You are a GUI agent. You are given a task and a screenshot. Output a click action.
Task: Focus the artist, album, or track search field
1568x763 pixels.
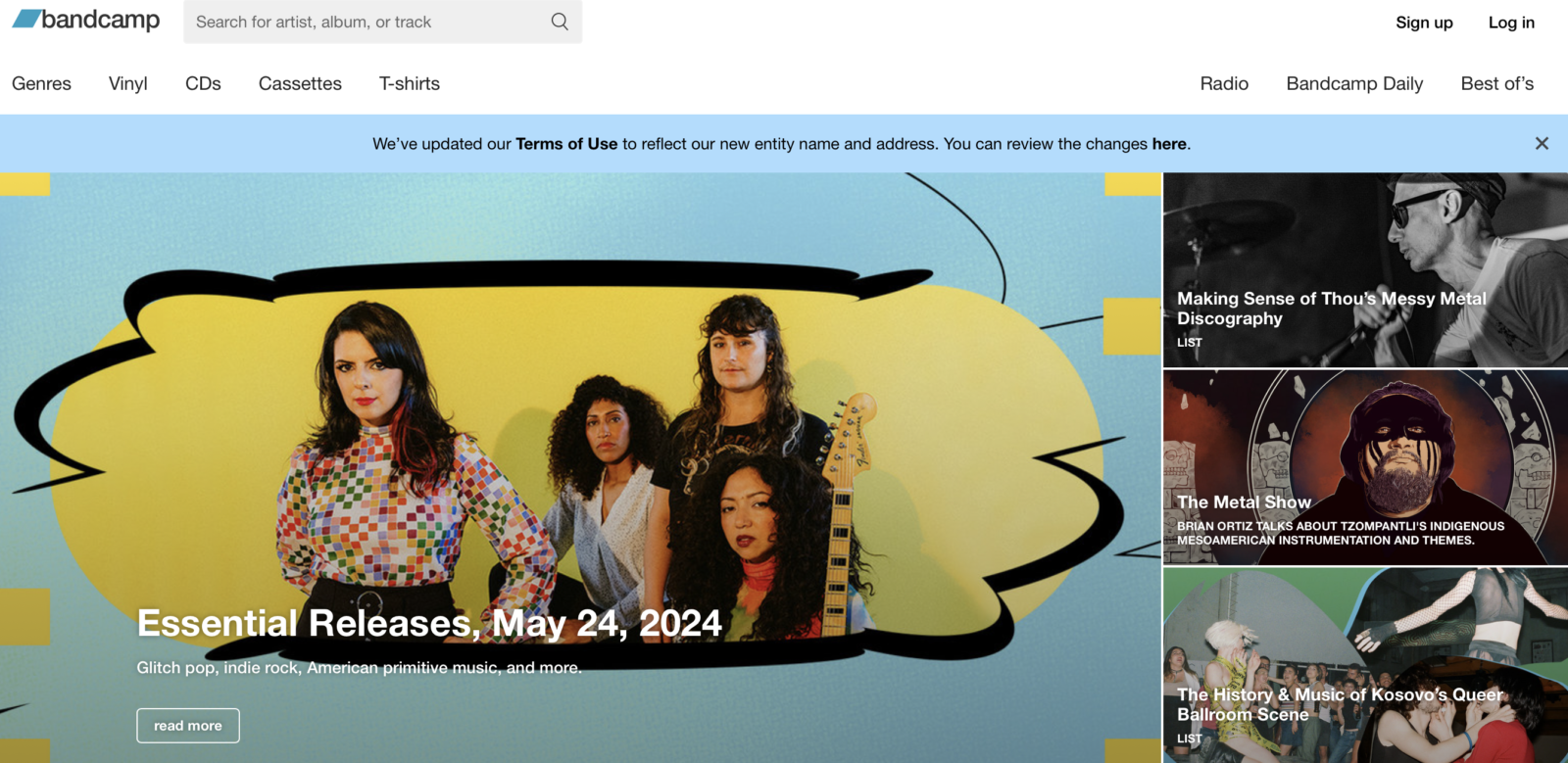coord(382,22)
